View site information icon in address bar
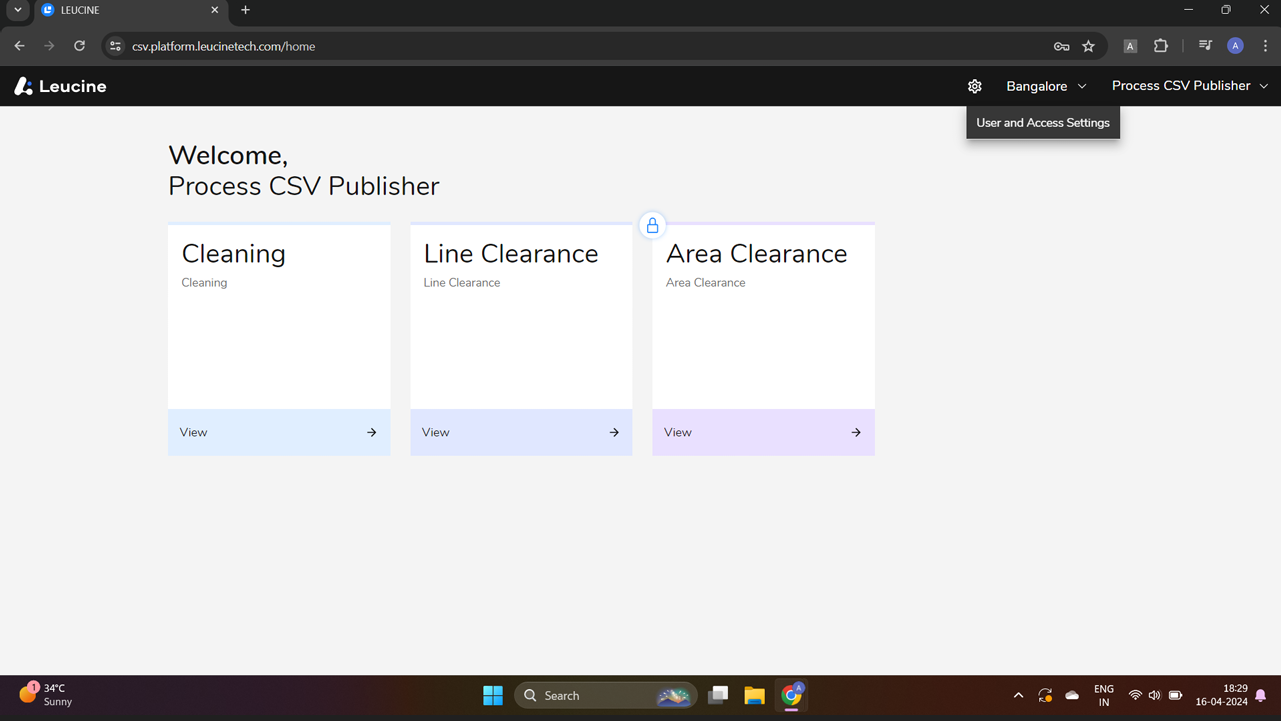The width and height of the screenshot is (1281, 721). point(115,46)
